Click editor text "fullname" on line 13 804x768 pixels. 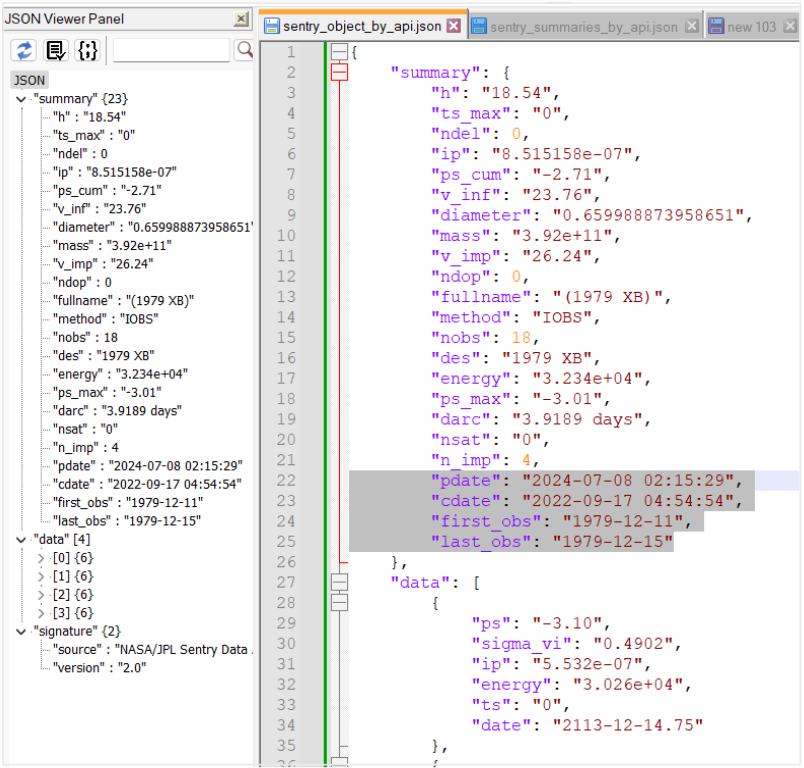click(480, 297)
